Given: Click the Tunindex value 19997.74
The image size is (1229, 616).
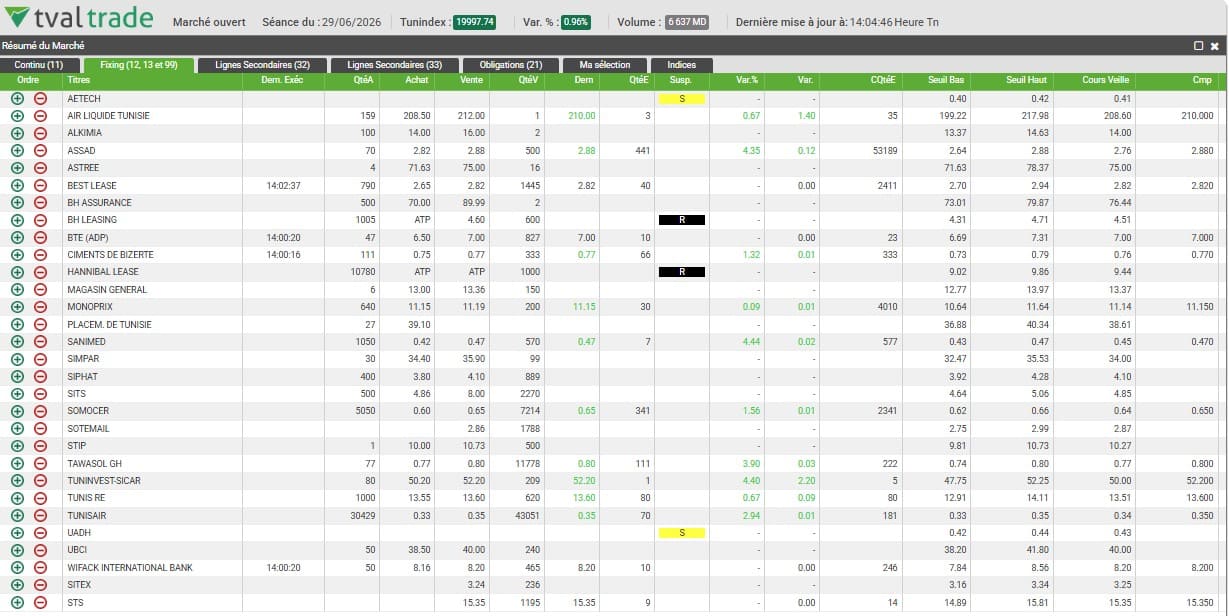Looking at the screenshot, I should 474,22.
